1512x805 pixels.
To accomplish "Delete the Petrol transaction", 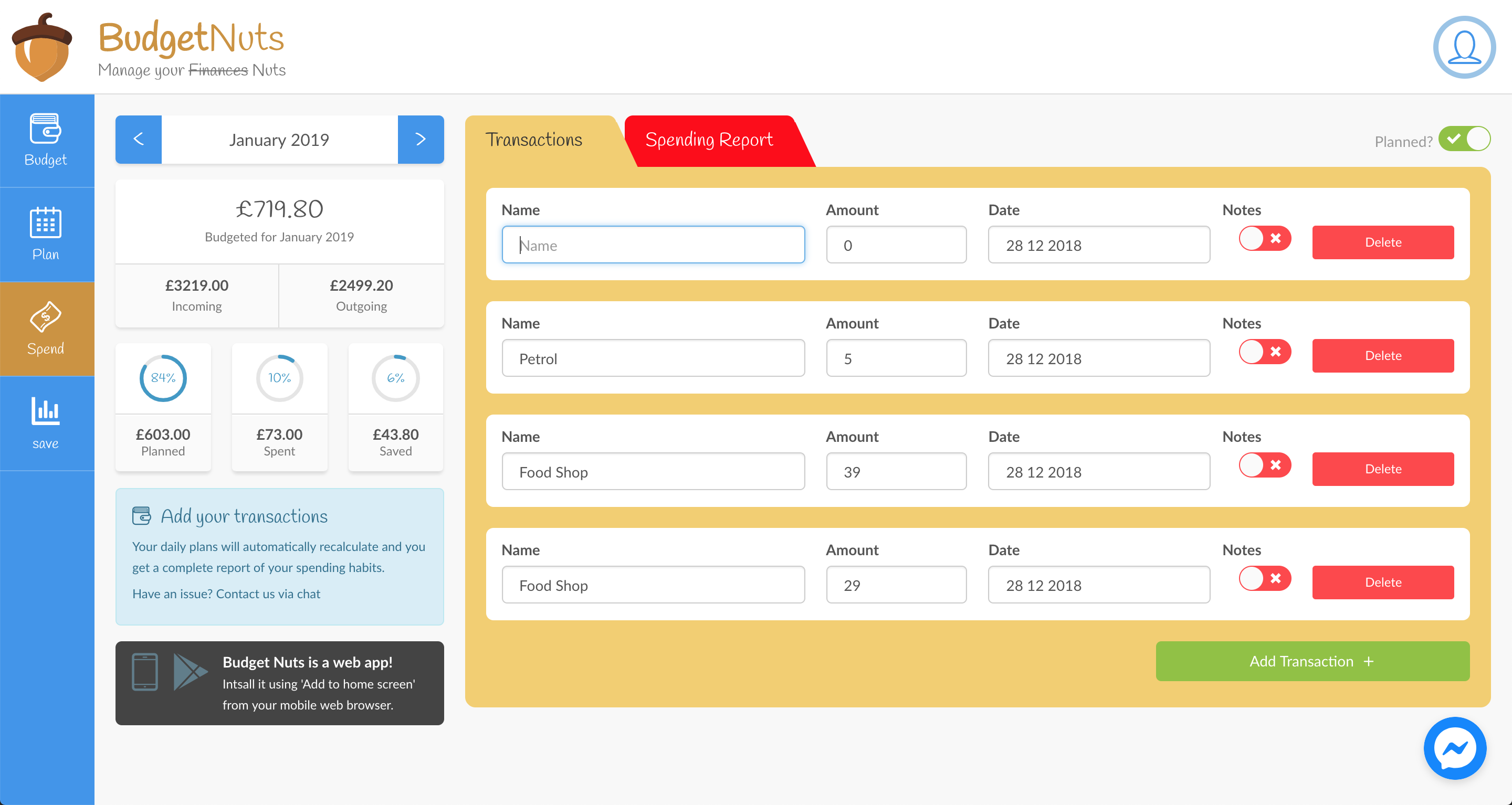I will coord(1382,356).
